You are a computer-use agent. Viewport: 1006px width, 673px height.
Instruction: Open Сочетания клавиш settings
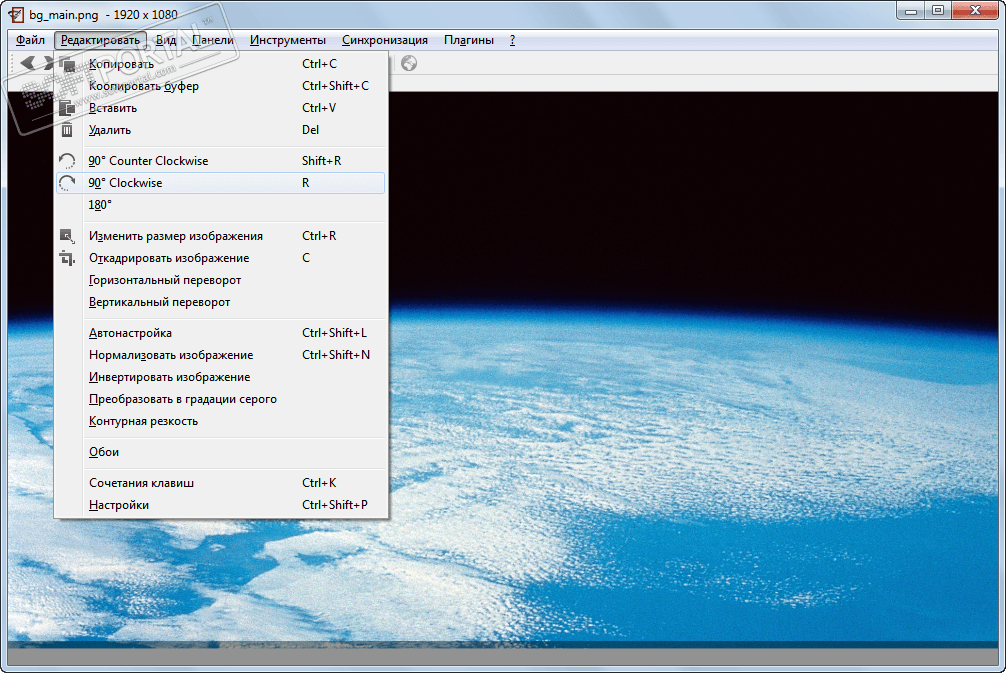[141, 483]
